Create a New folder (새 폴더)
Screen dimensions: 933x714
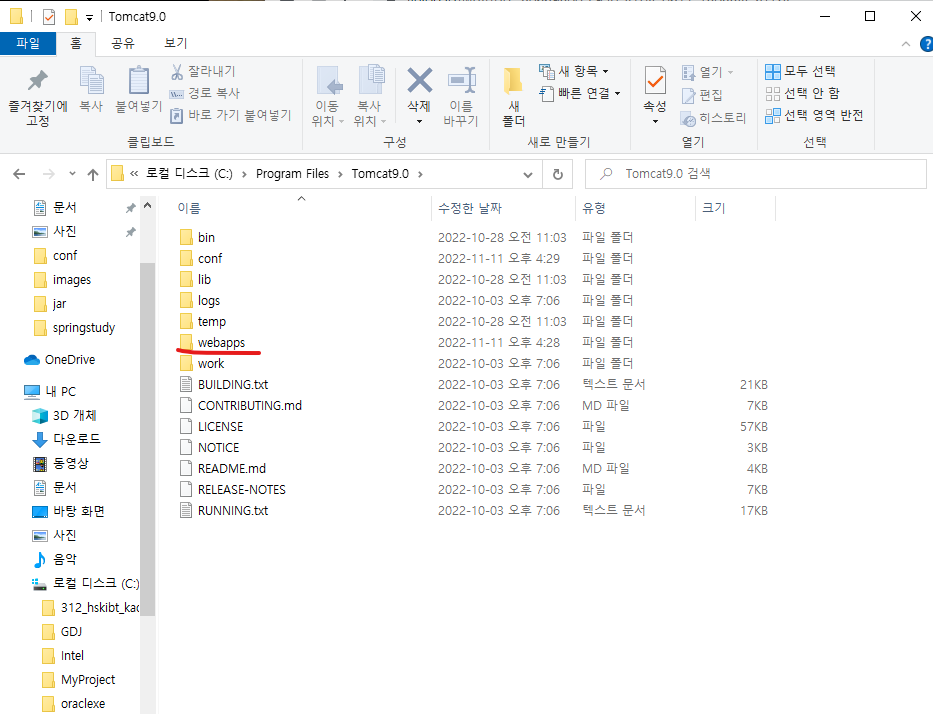click(514, 96)
